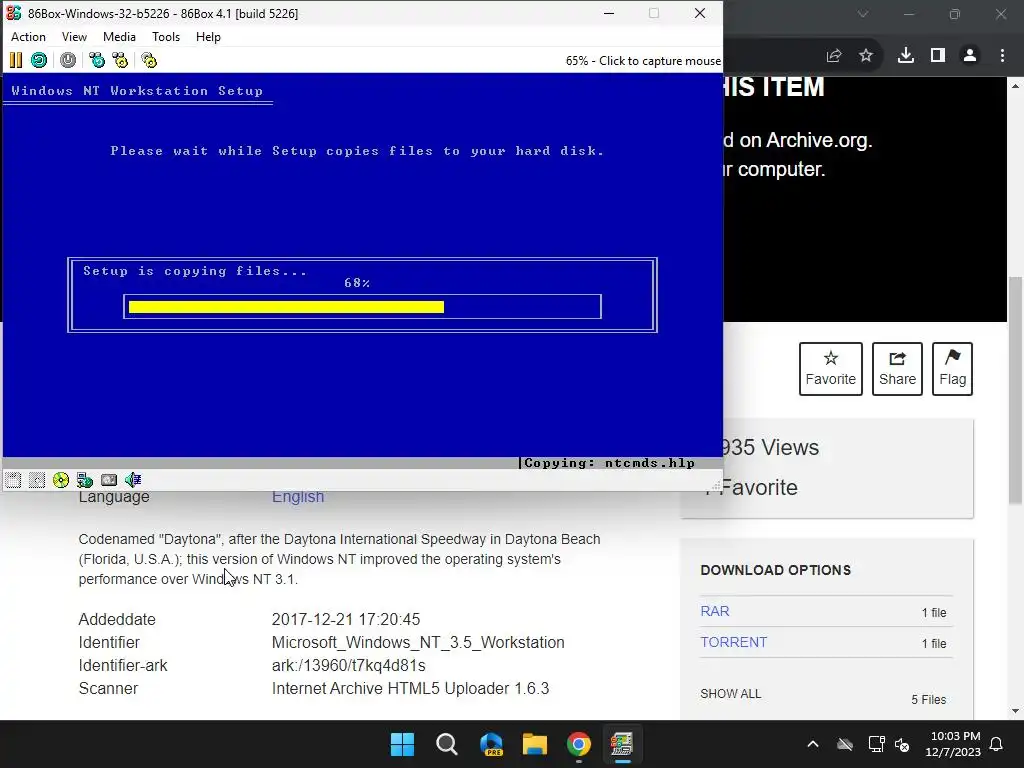Click the OneDrive cloud tray icon
This screenshot has height=768, width=1024.
[x=845, y=744]
